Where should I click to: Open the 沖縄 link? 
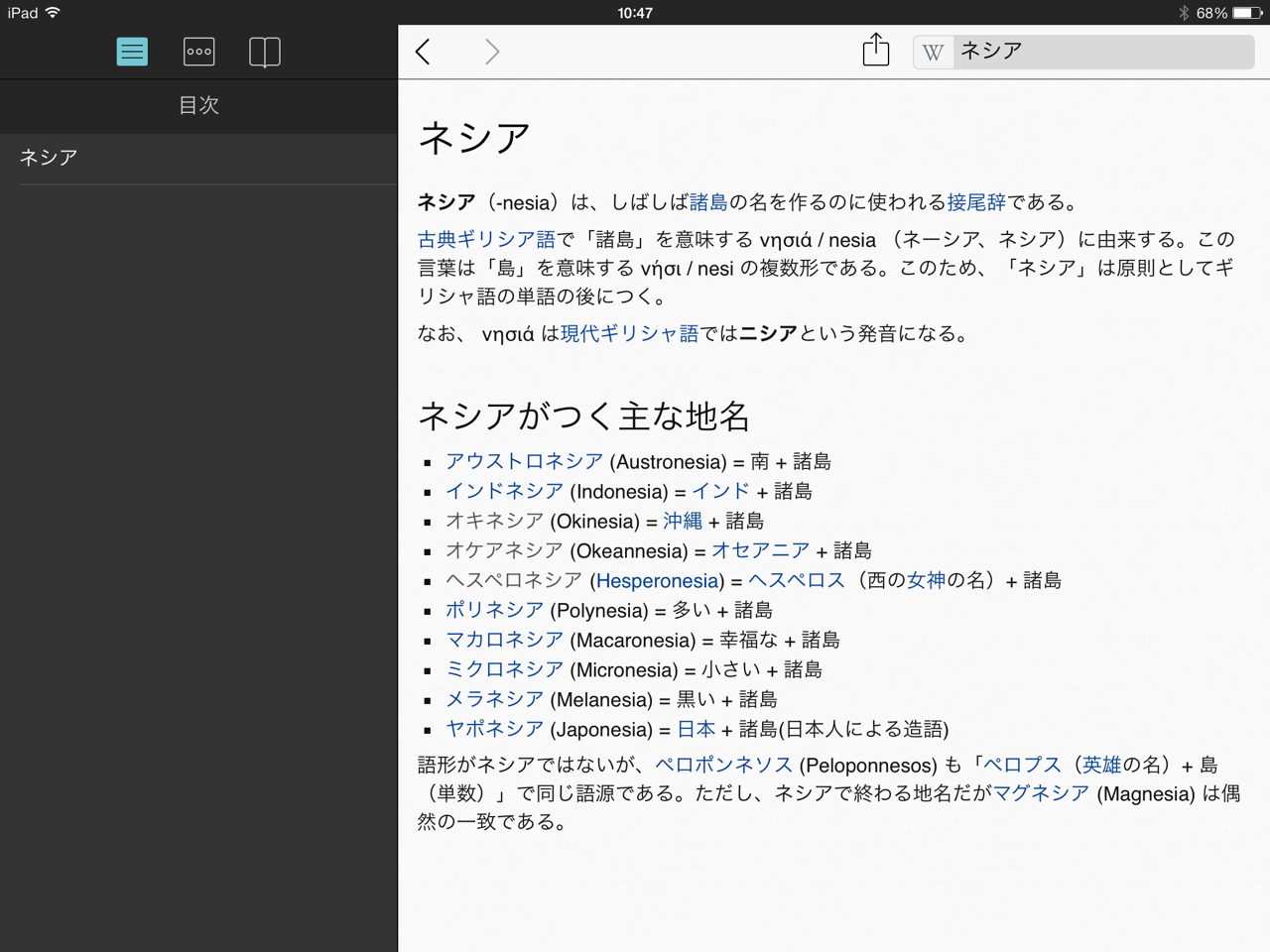683,521
